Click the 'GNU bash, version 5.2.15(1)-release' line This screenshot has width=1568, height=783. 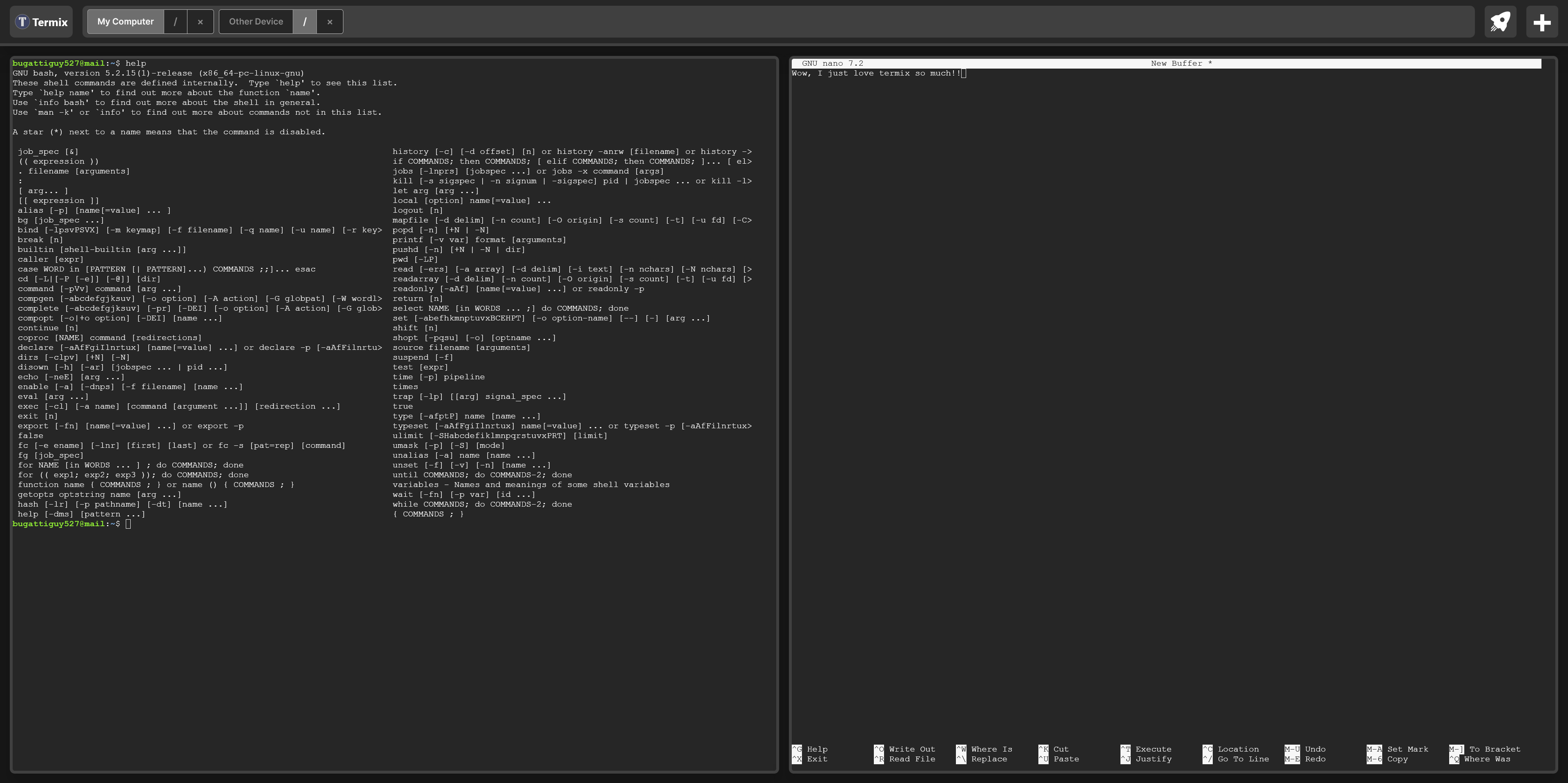pyautogui.click(x=158, y=73)
